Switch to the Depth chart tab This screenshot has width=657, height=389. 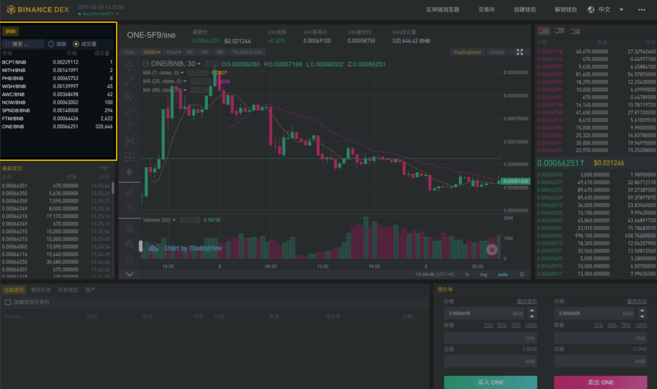click(497, 52)
